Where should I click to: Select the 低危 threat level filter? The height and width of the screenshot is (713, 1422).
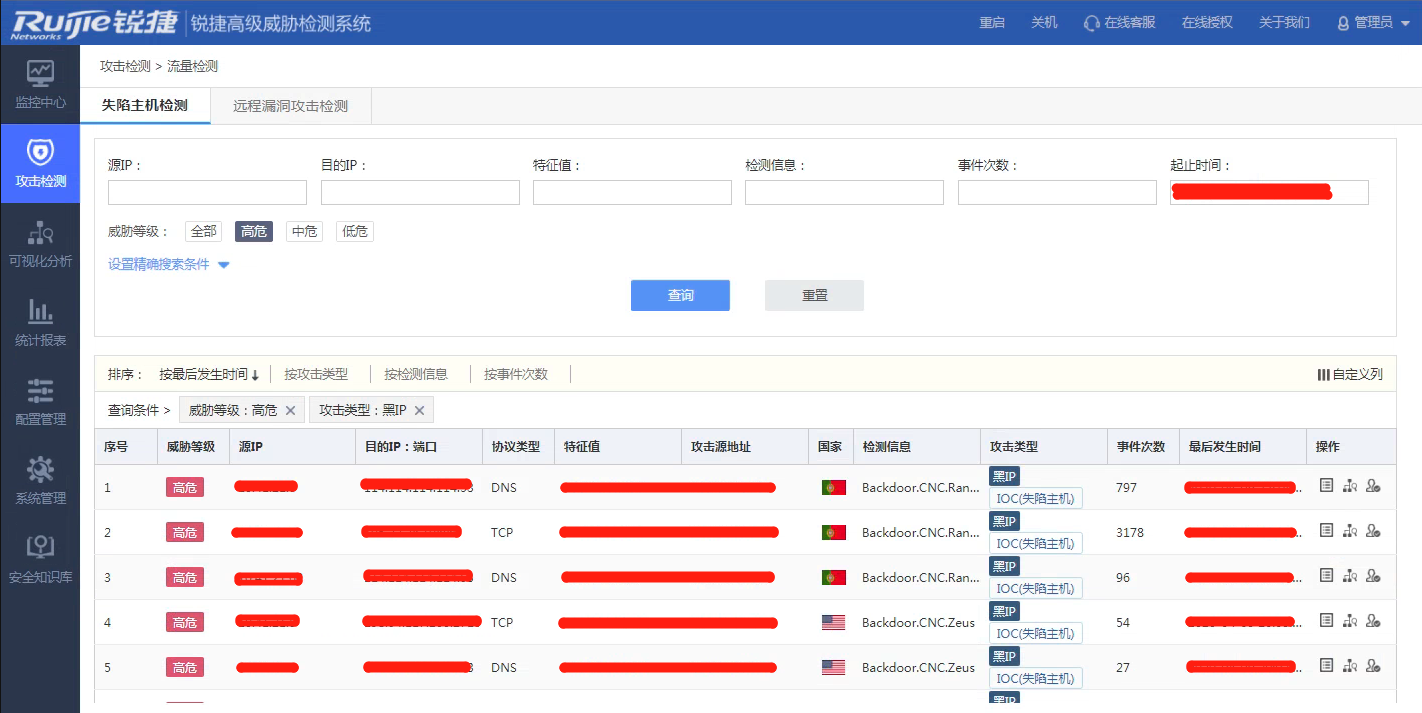354,232
